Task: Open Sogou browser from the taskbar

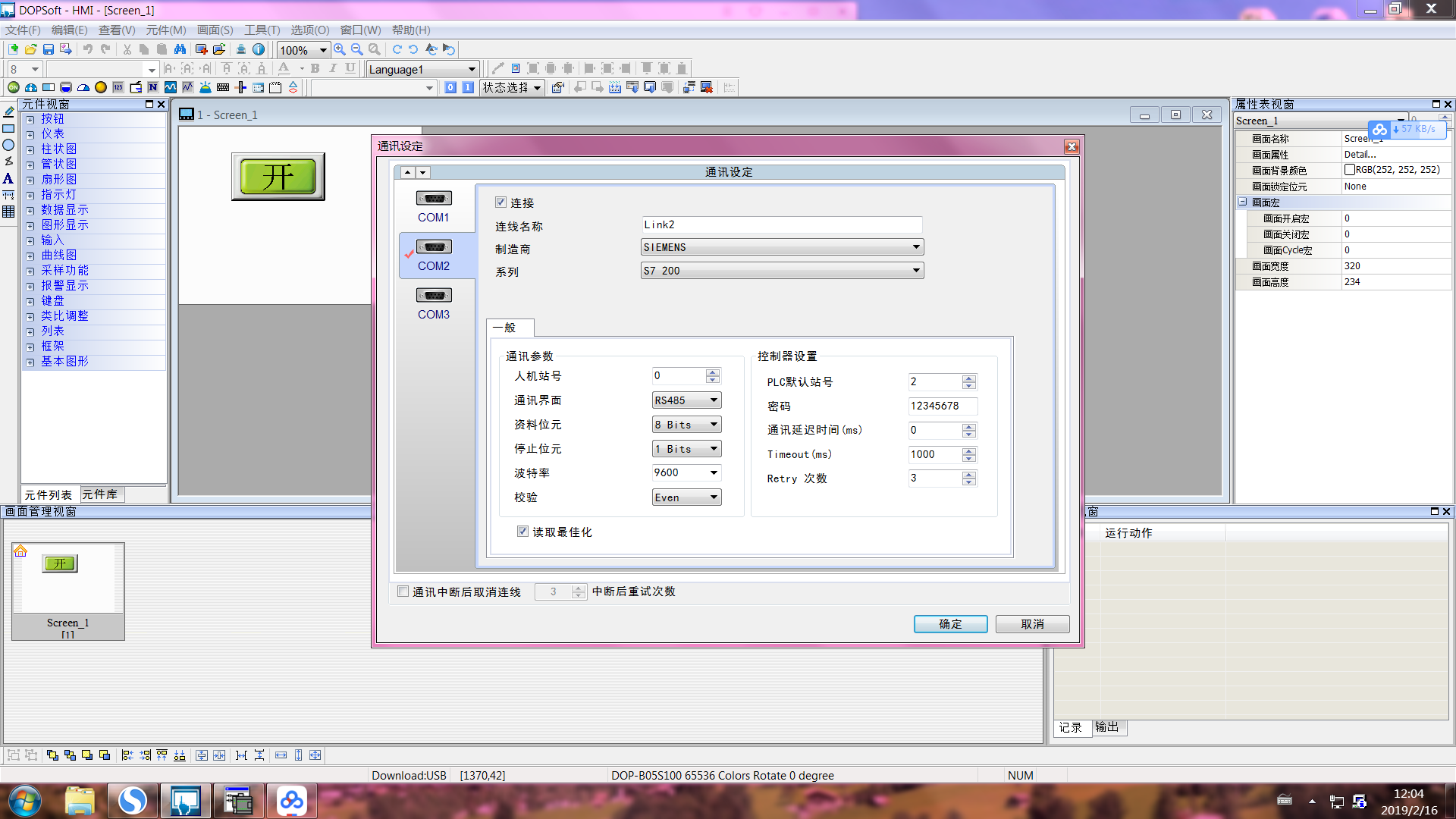Action: point(133,801)
